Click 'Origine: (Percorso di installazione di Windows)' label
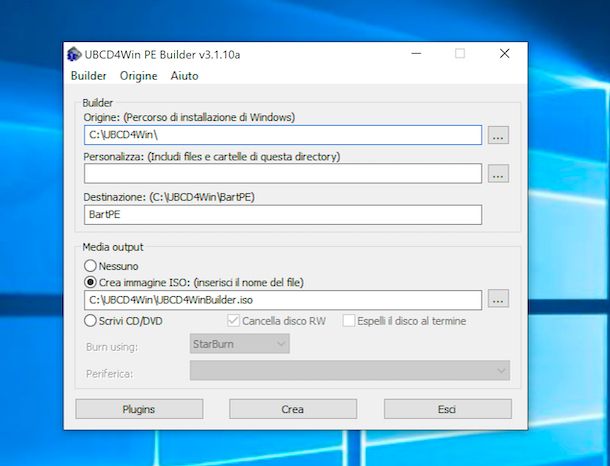Viewport: 610px width, 466px height. click(189, 117)
